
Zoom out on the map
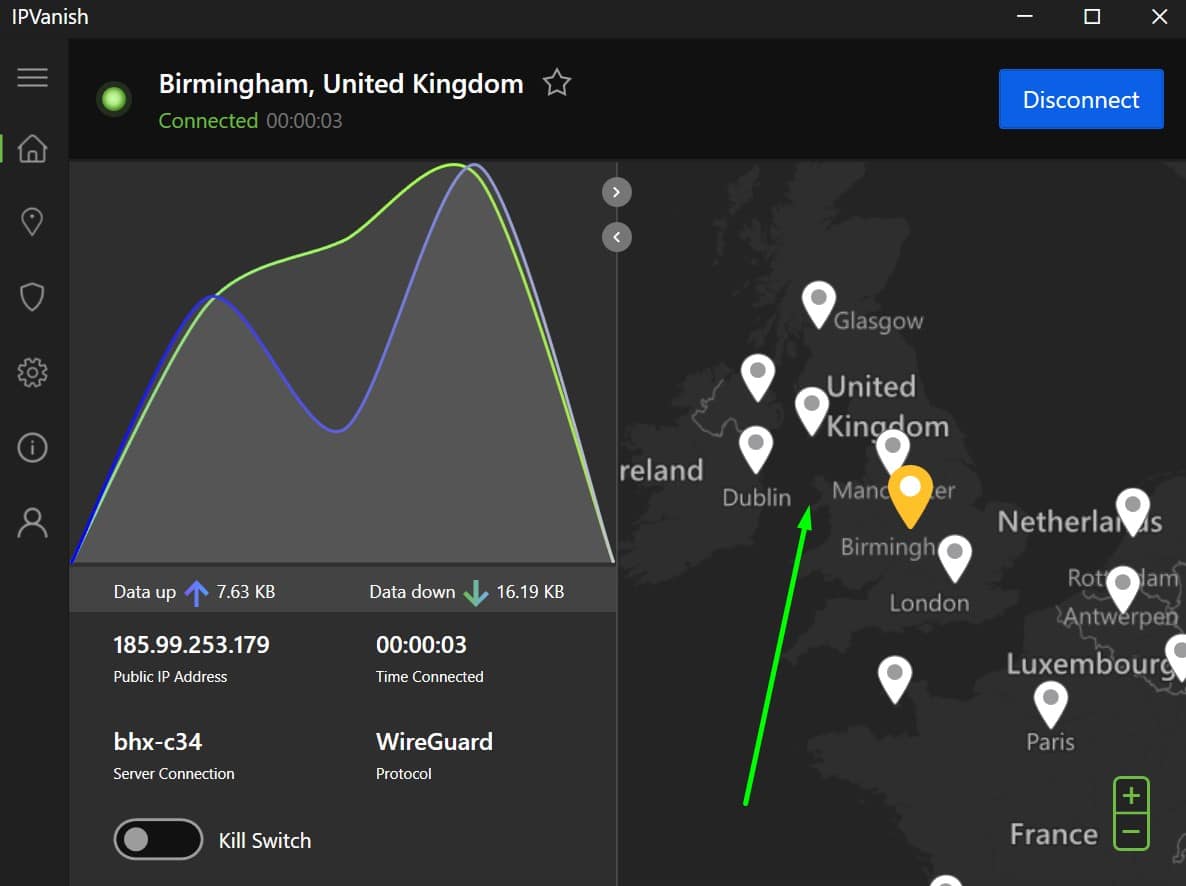pos(1132,832)
